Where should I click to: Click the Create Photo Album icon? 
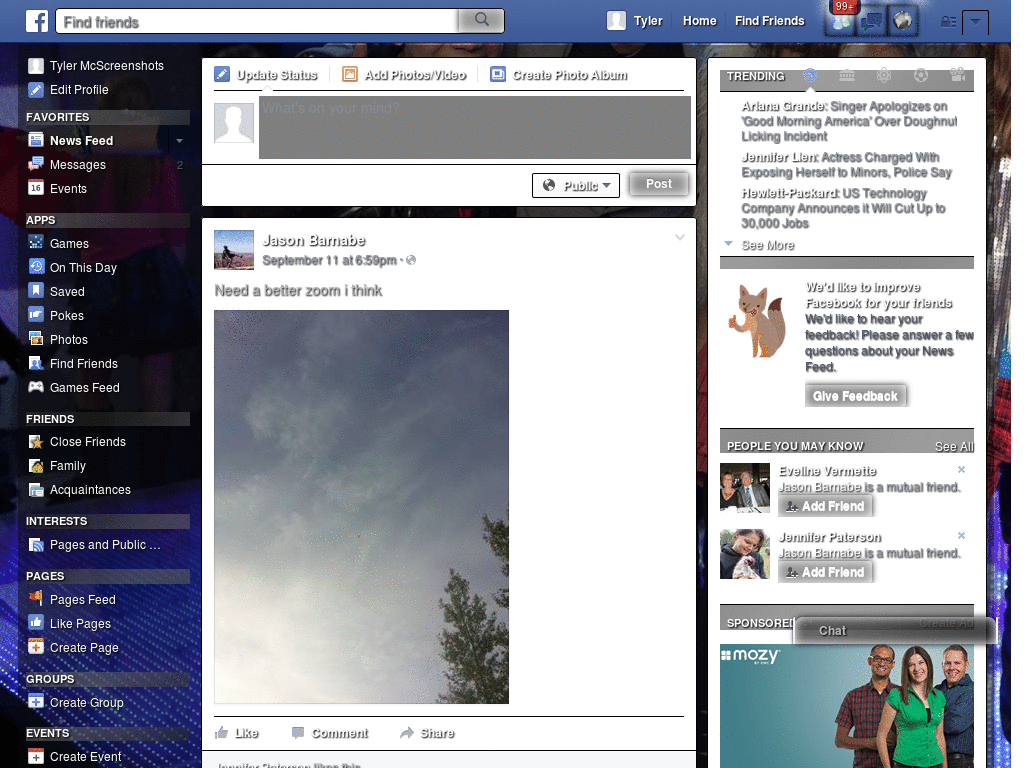pyautogui.click(x=498, y=74)
